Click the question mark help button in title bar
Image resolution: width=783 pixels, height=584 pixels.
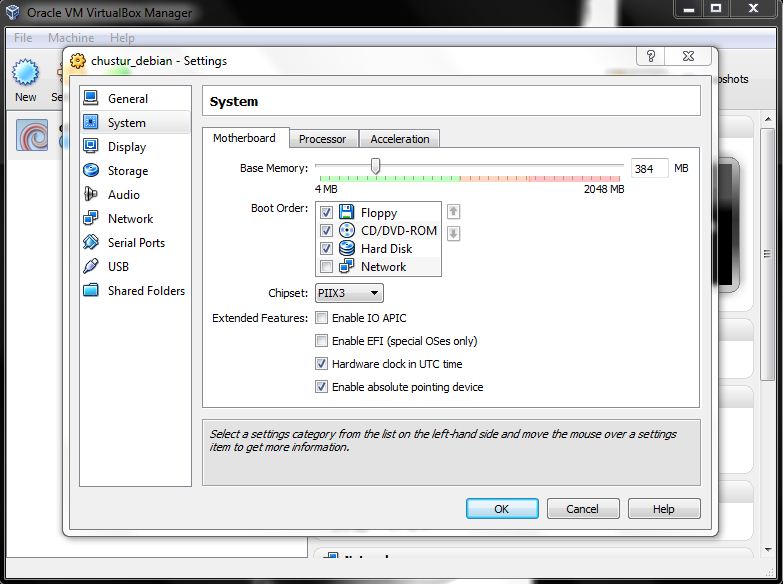tap(651, 56)
